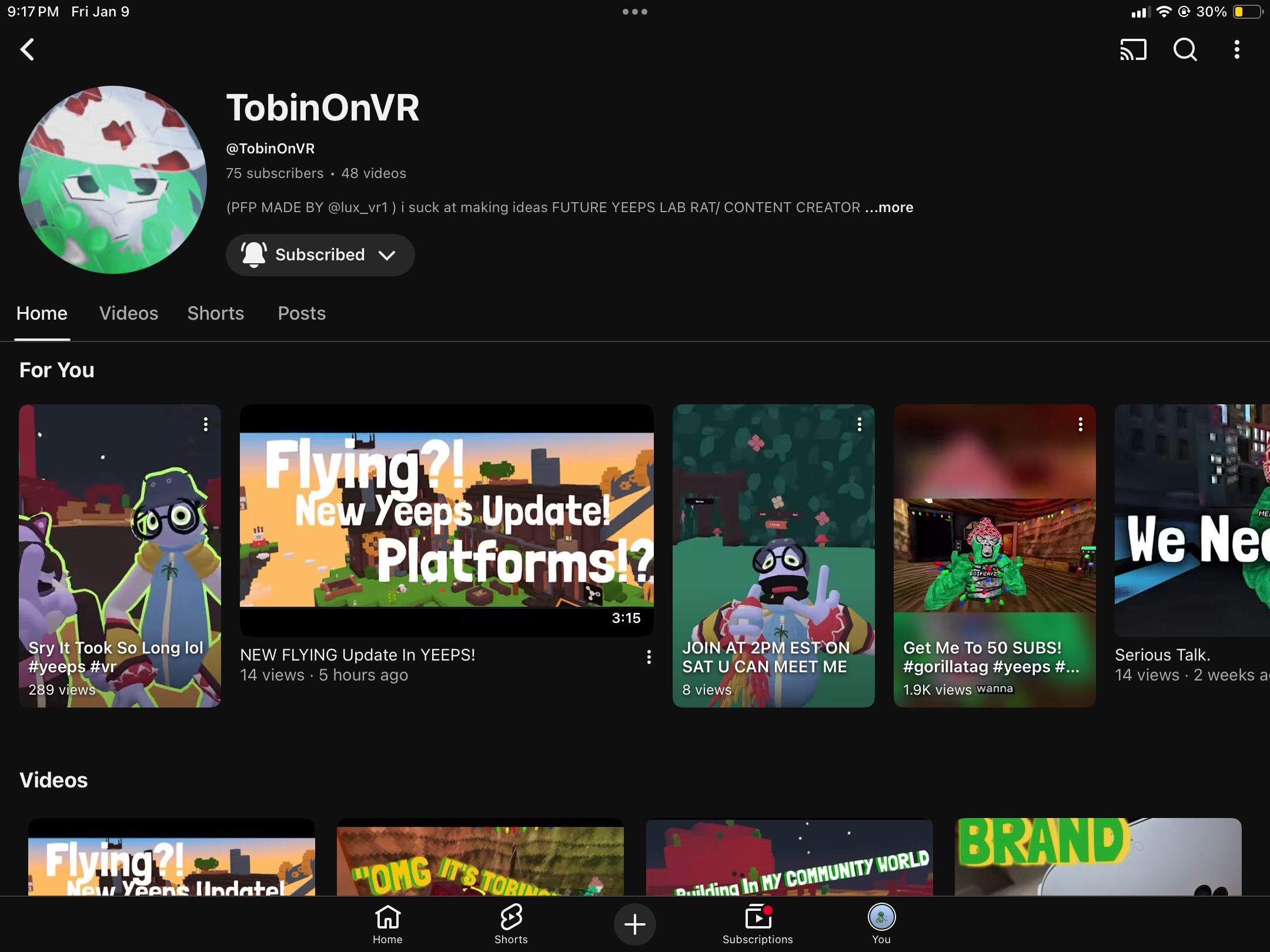Image resolution: width=1270 pixels, height=952 pixels.
Task: Select the Home channel tab
Action: [42, 313]
